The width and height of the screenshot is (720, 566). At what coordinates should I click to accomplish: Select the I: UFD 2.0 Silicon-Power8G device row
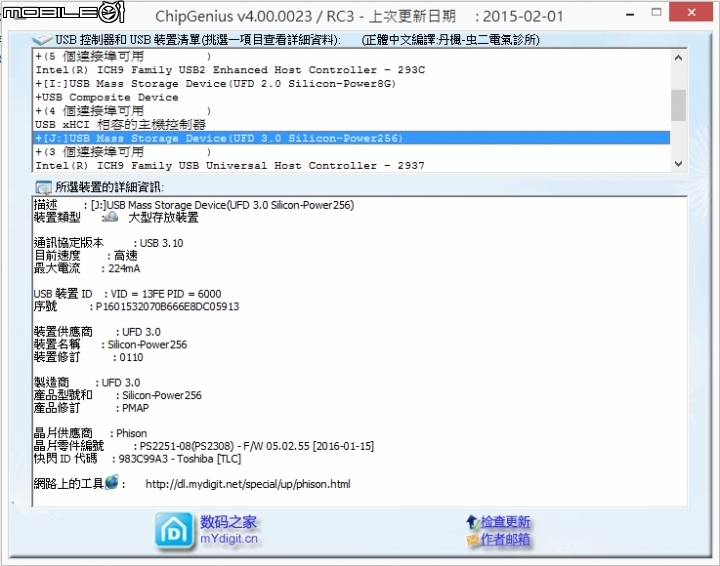pos(351,84)
